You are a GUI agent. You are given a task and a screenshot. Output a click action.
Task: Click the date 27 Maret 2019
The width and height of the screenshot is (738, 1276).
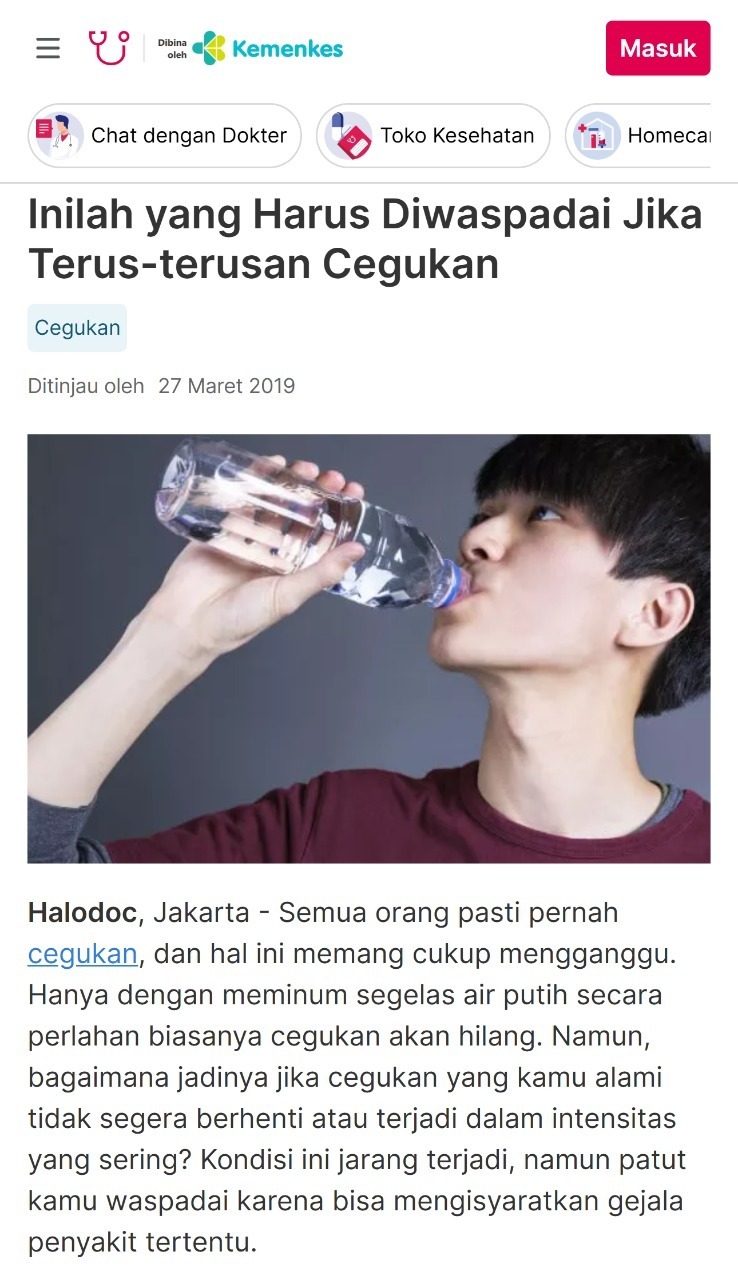click(x=227, y=386)
